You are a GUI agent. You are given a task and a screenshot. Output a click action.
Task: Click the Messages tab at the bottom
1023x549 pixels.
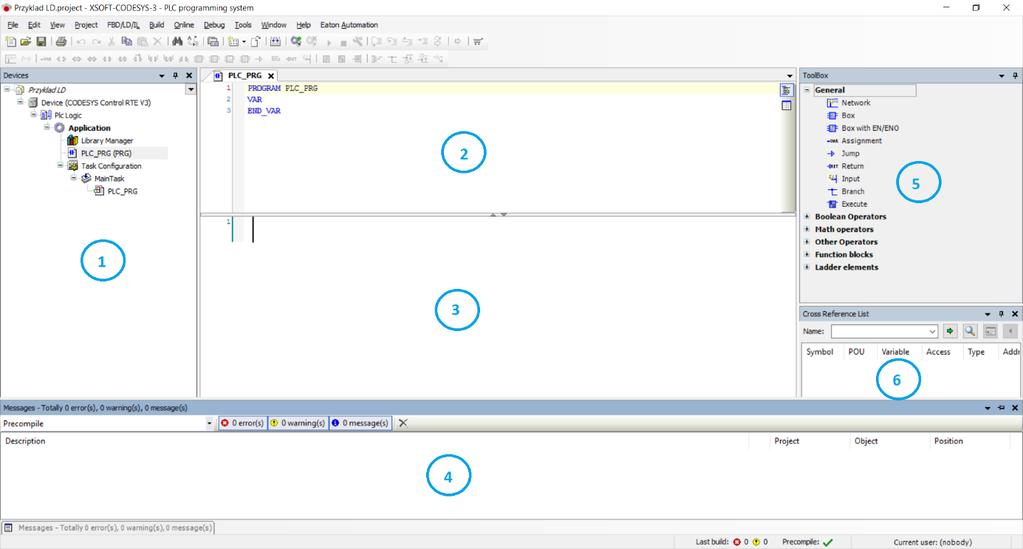click(x=108, y=527)
